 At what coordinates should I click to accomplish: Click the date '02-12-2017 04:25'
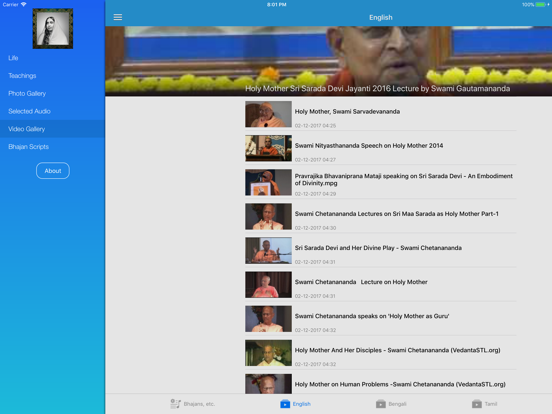pyautogui.click(x=315, y=126)
